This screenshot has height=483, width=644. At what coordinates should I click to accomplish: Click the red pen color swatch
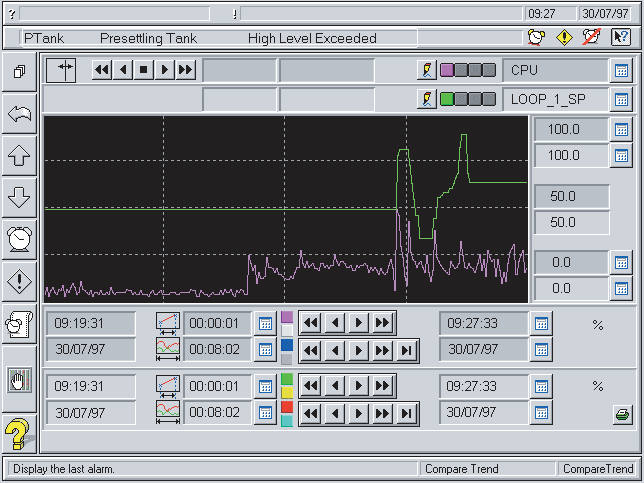(x=287, y=407)
